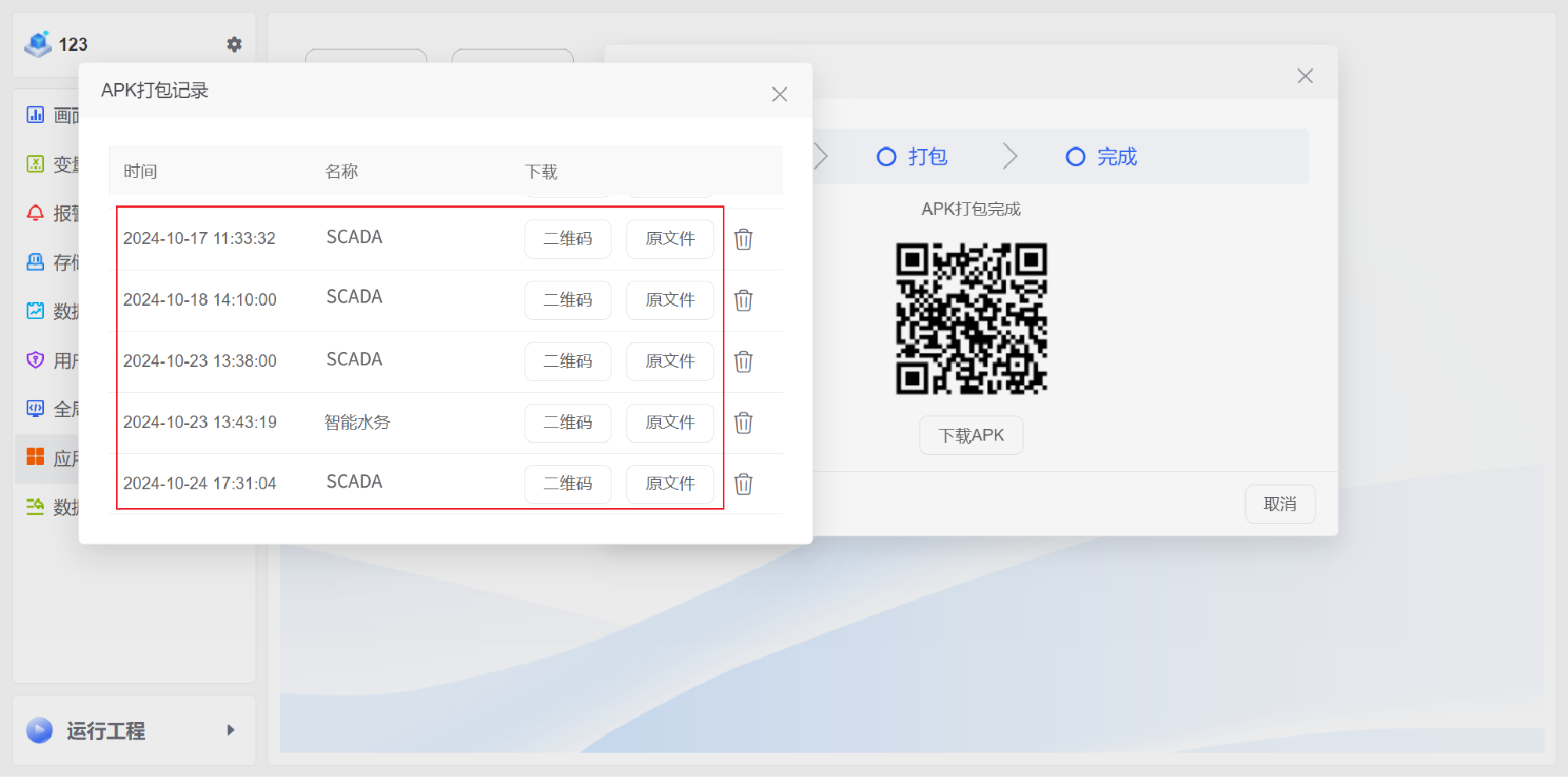
Task: Click the APK QR code image
Action: pyautogui.click(x=971, y=318)
